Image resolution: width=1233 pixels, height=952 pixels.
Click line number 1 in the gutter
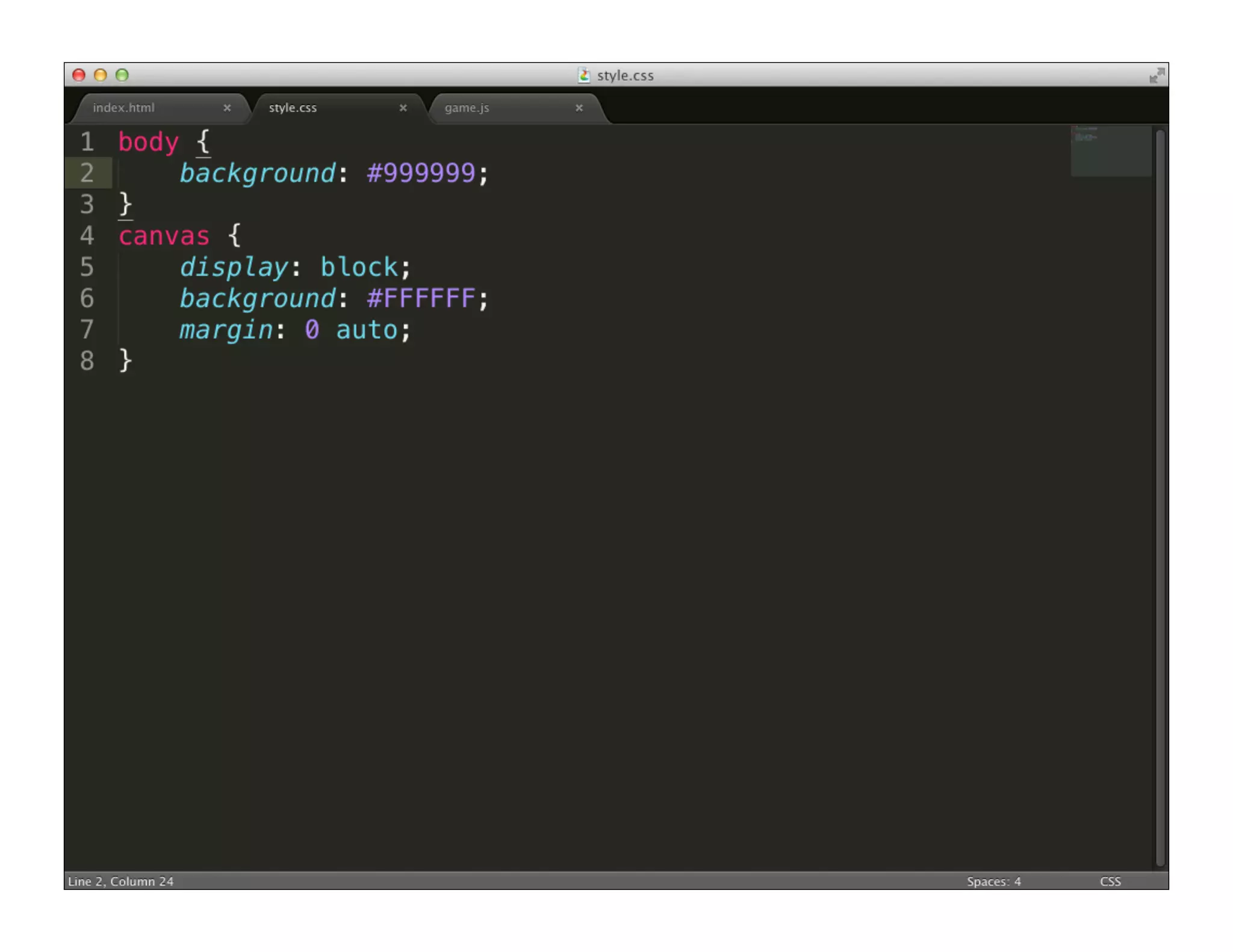coord(87,142)
